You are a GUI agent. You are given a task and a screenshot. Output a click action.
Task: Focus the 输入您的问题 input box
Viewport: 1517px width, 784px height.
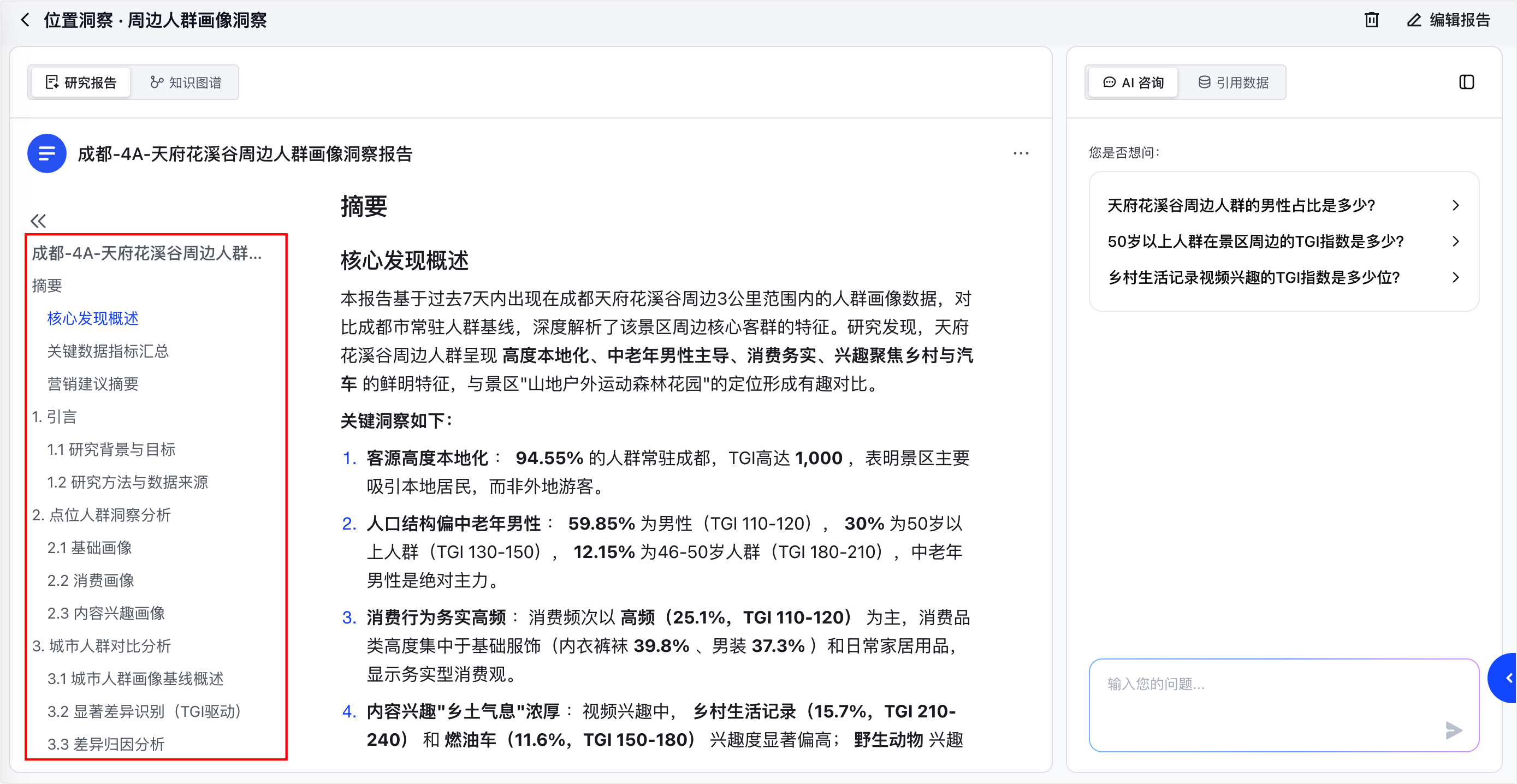pyautogui.click(x=1284, y=704)
